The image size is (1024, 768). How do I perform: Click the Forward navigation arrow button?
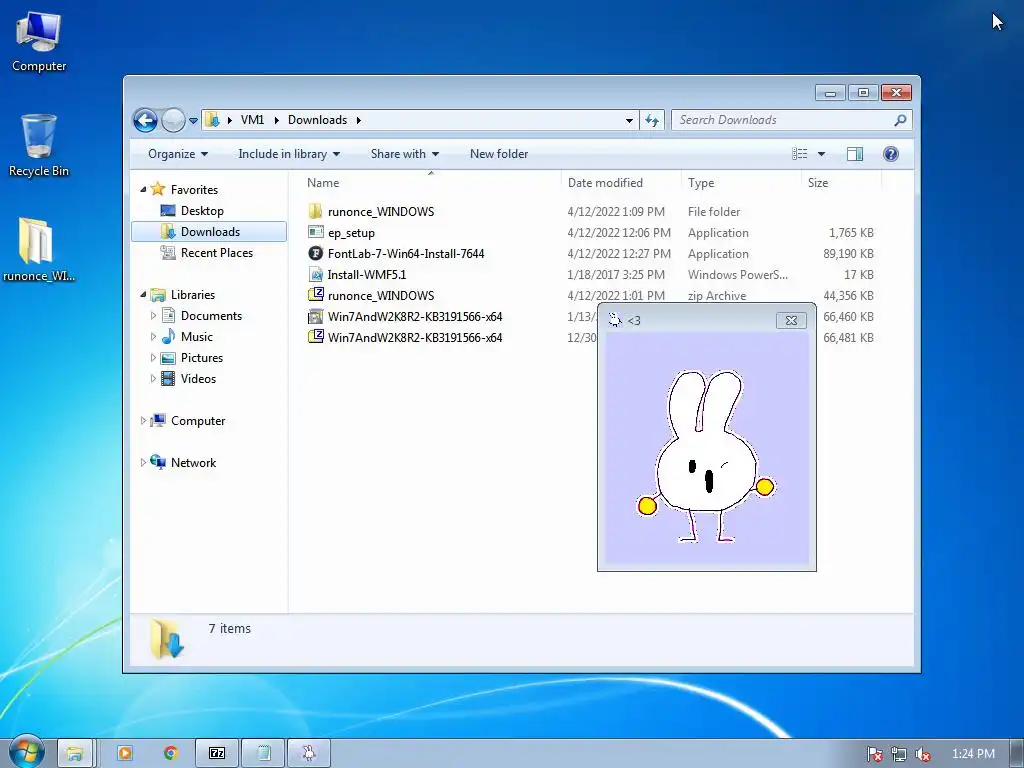[x=173, y=120]
